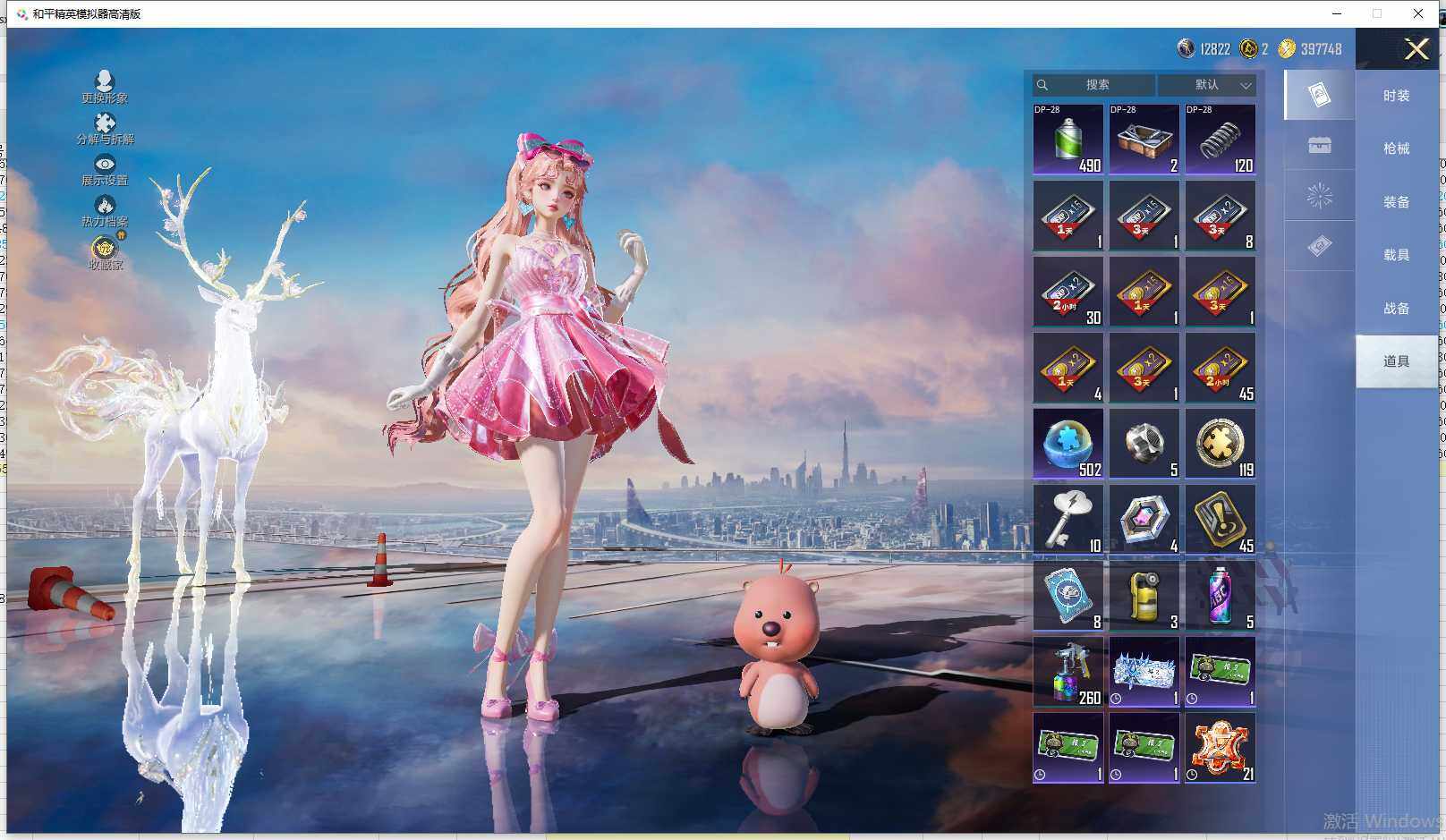The height and width of the screenshot is (840, 1446).
Task: Select the orange star badge item (21)
Action: click(1221, 748)
